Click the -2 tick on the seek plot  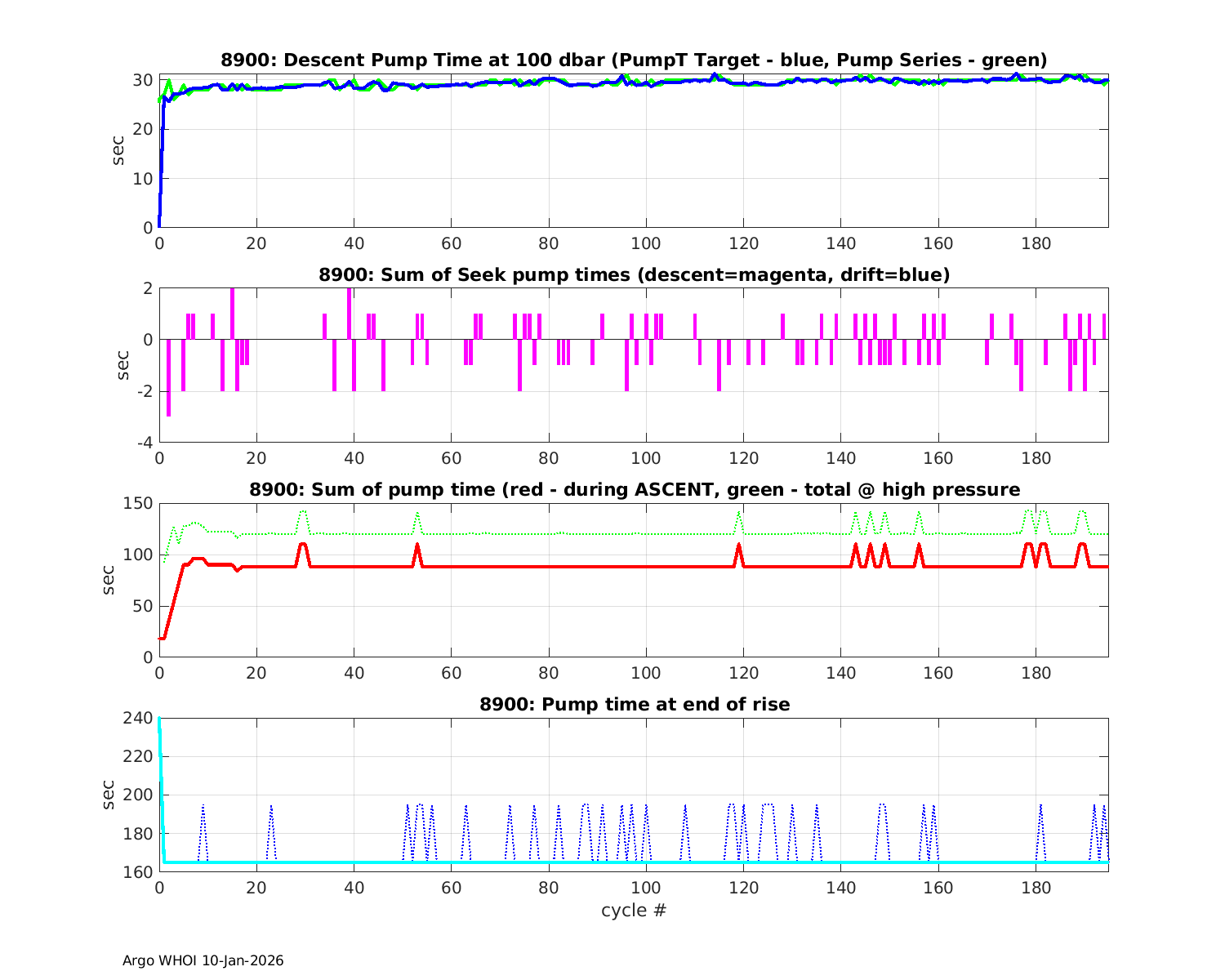(142, 391)
